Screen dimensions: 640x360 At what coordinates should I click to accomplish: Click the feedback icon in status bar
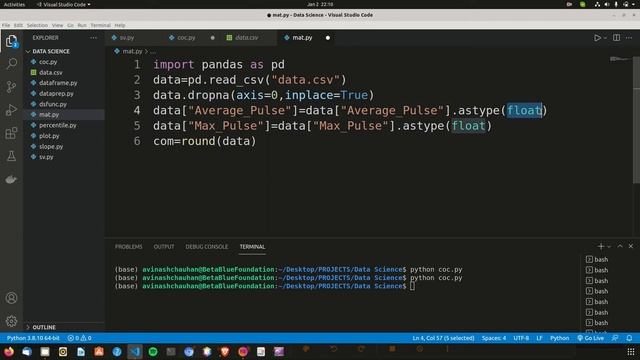coord(615,338)
